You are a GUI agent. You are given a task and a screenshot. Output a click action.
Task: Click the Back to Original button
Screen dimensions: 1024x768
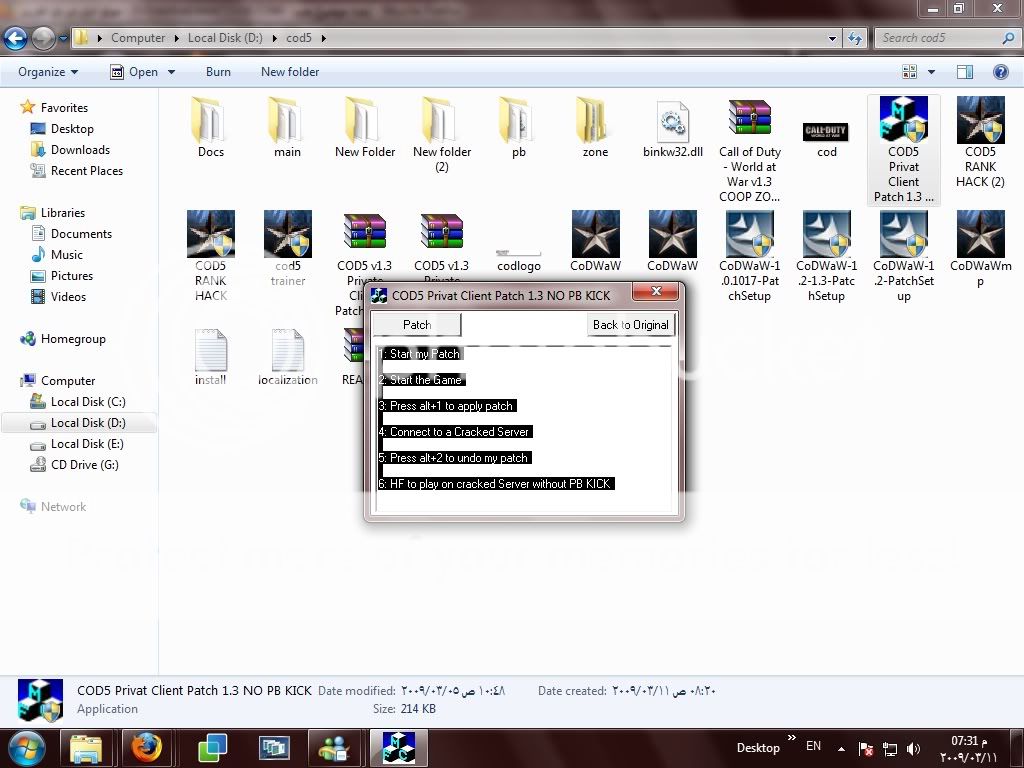(x=630, y=325)
